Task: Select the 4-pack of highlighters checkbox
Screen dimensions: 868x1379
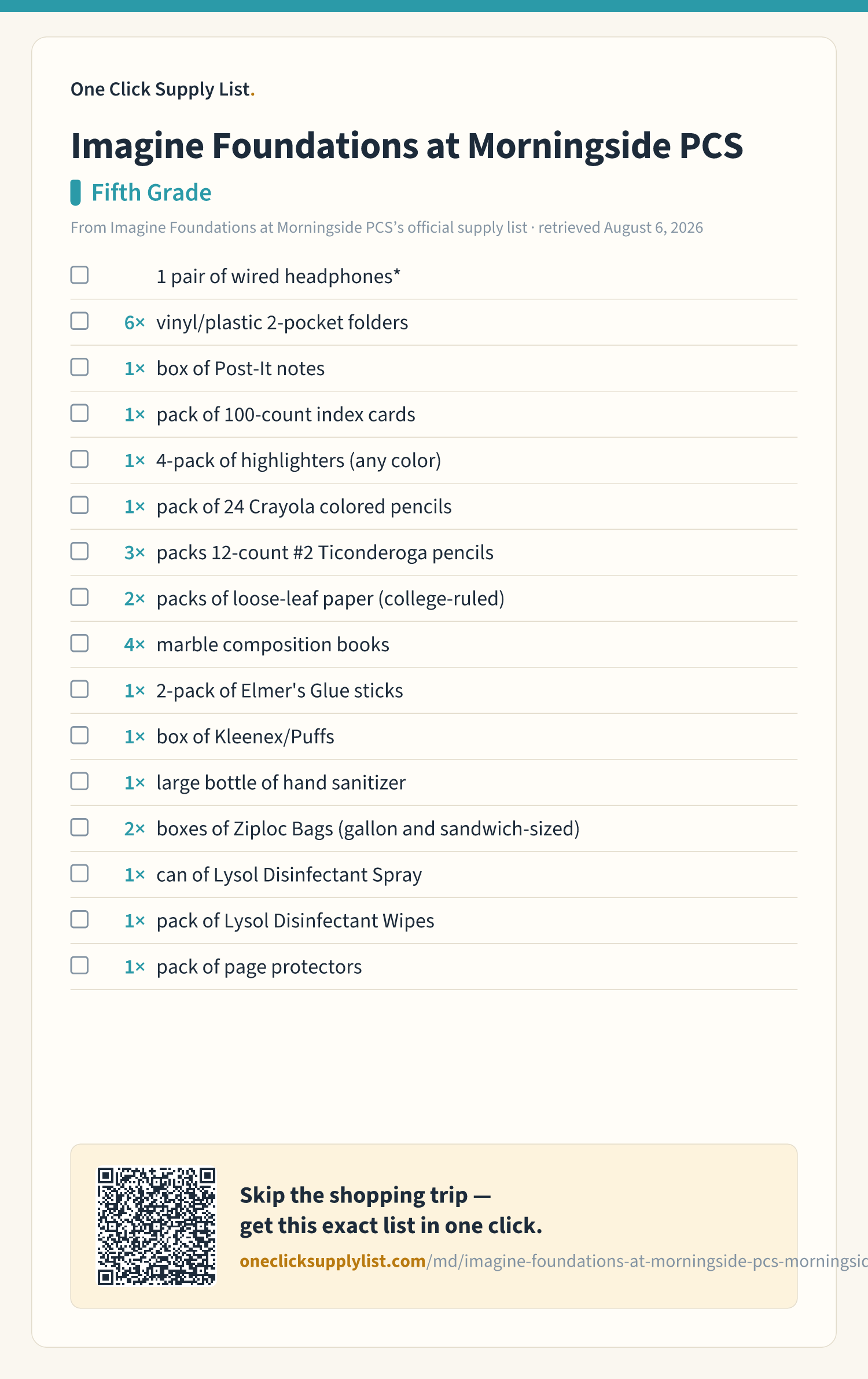Action: click(x=79, y=459)
